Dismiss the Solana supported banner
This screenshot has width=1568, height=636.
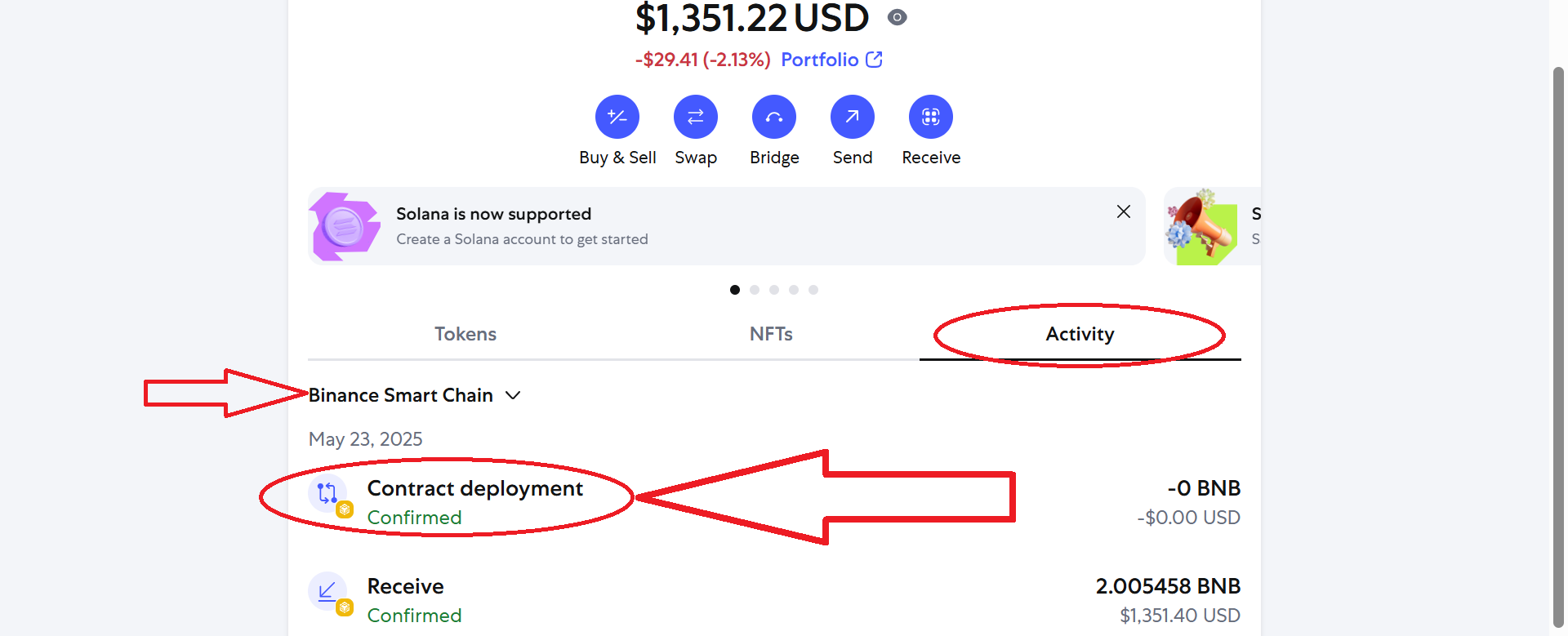[1124, 211]
